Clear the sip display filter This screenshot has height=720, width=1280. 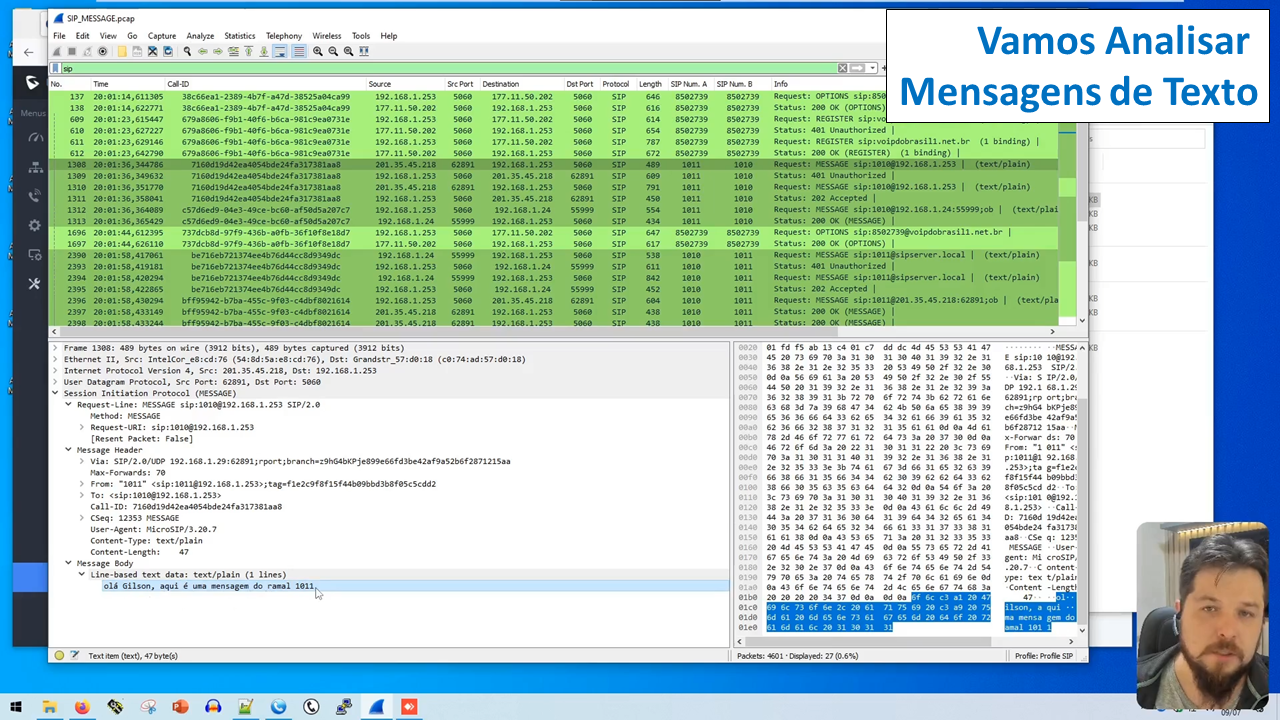point(842,68)
